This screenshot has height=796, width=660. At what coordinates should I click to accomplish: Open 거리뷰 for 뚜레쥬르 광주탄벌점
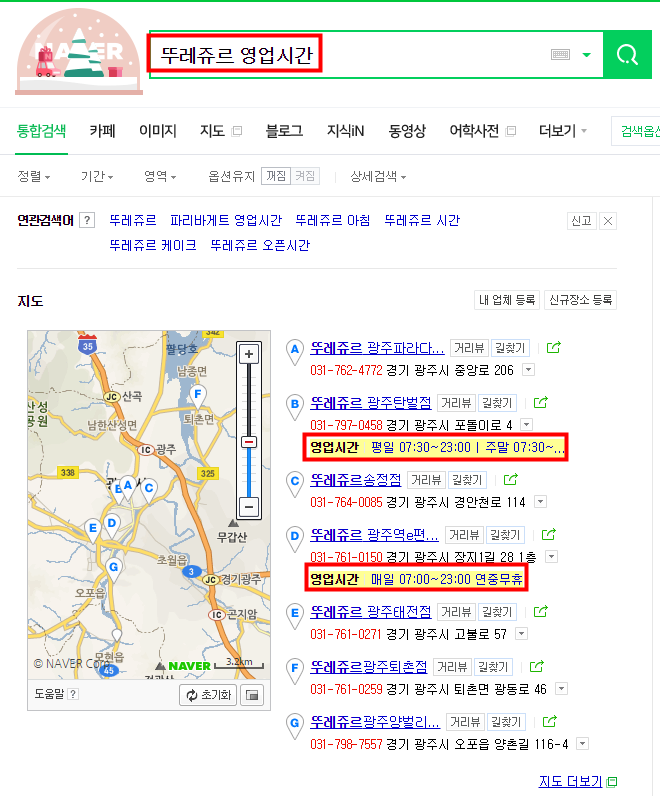456,403
